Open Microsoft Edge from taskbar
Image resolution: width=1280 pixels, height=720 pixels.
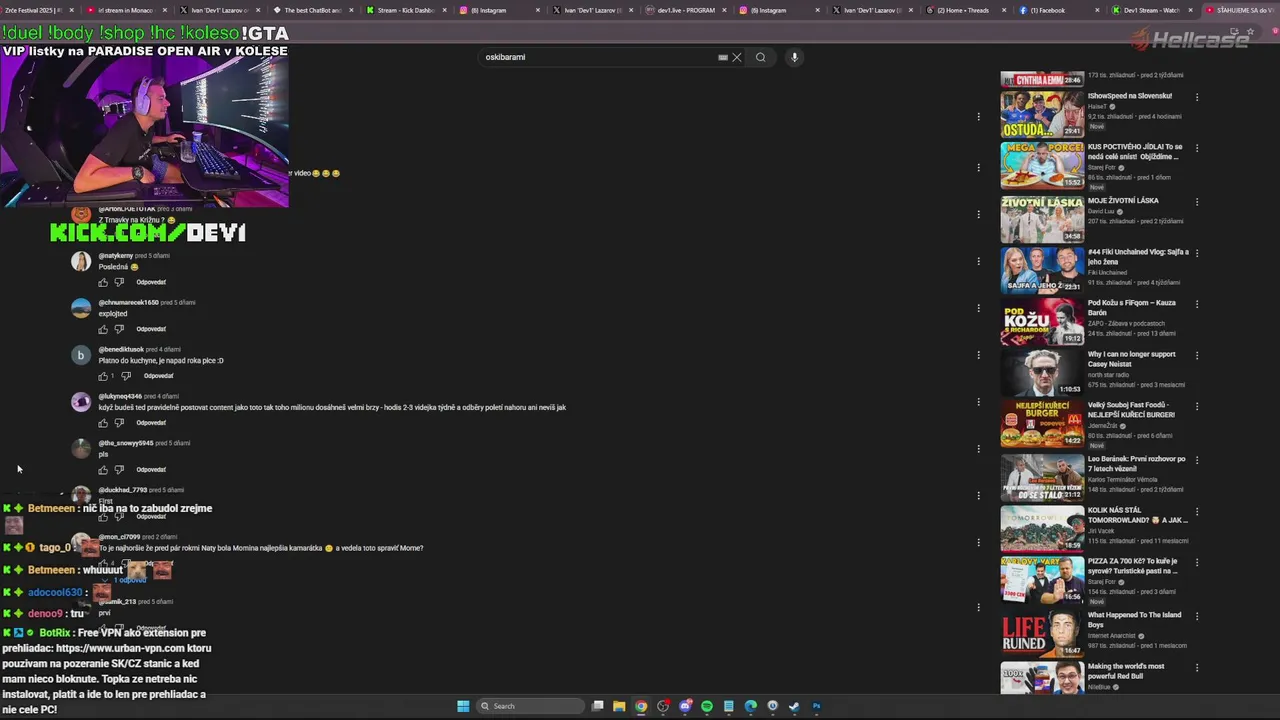(751, 706)
